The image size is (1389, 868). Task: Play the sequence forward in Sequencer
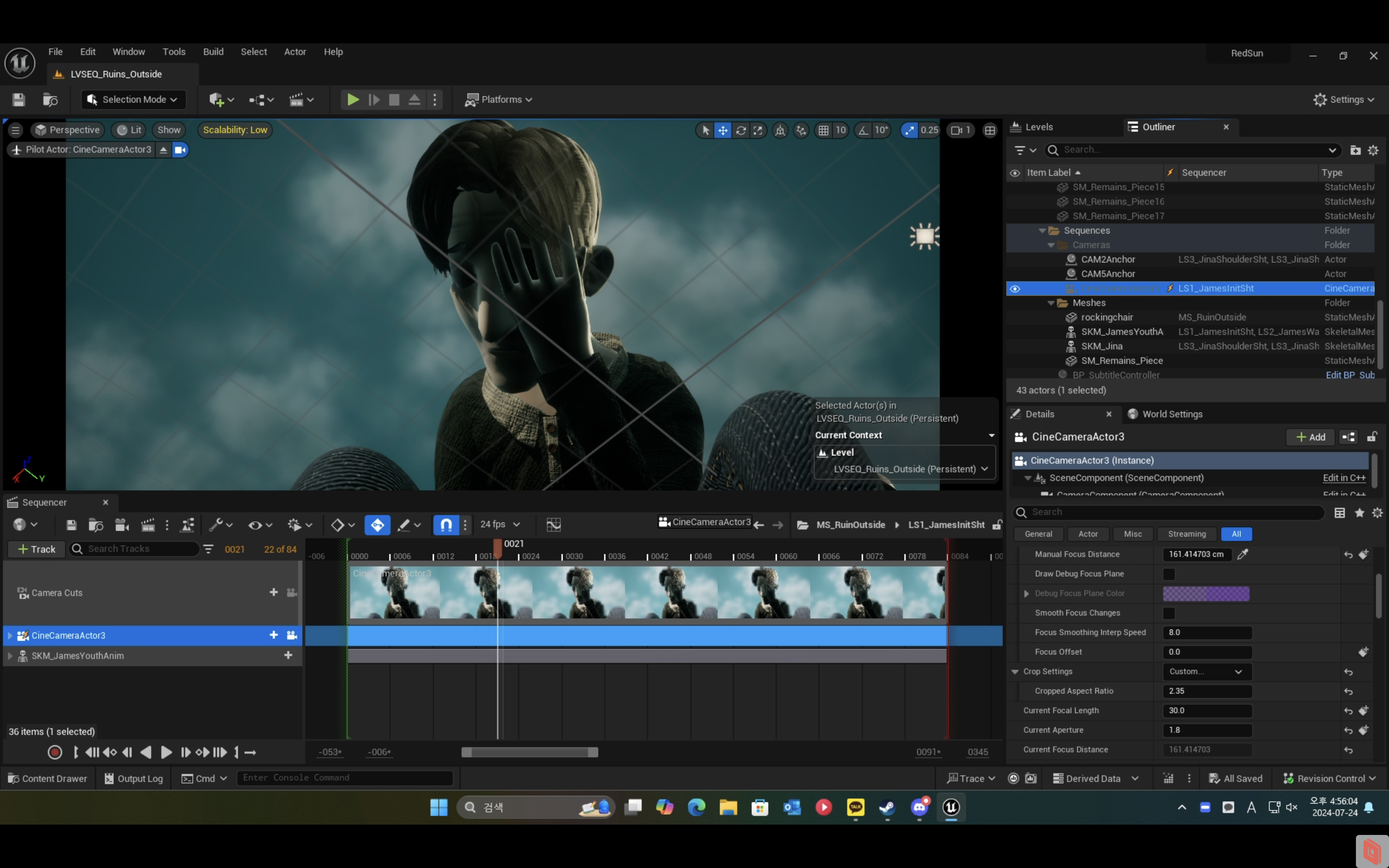tap(166, 753)
